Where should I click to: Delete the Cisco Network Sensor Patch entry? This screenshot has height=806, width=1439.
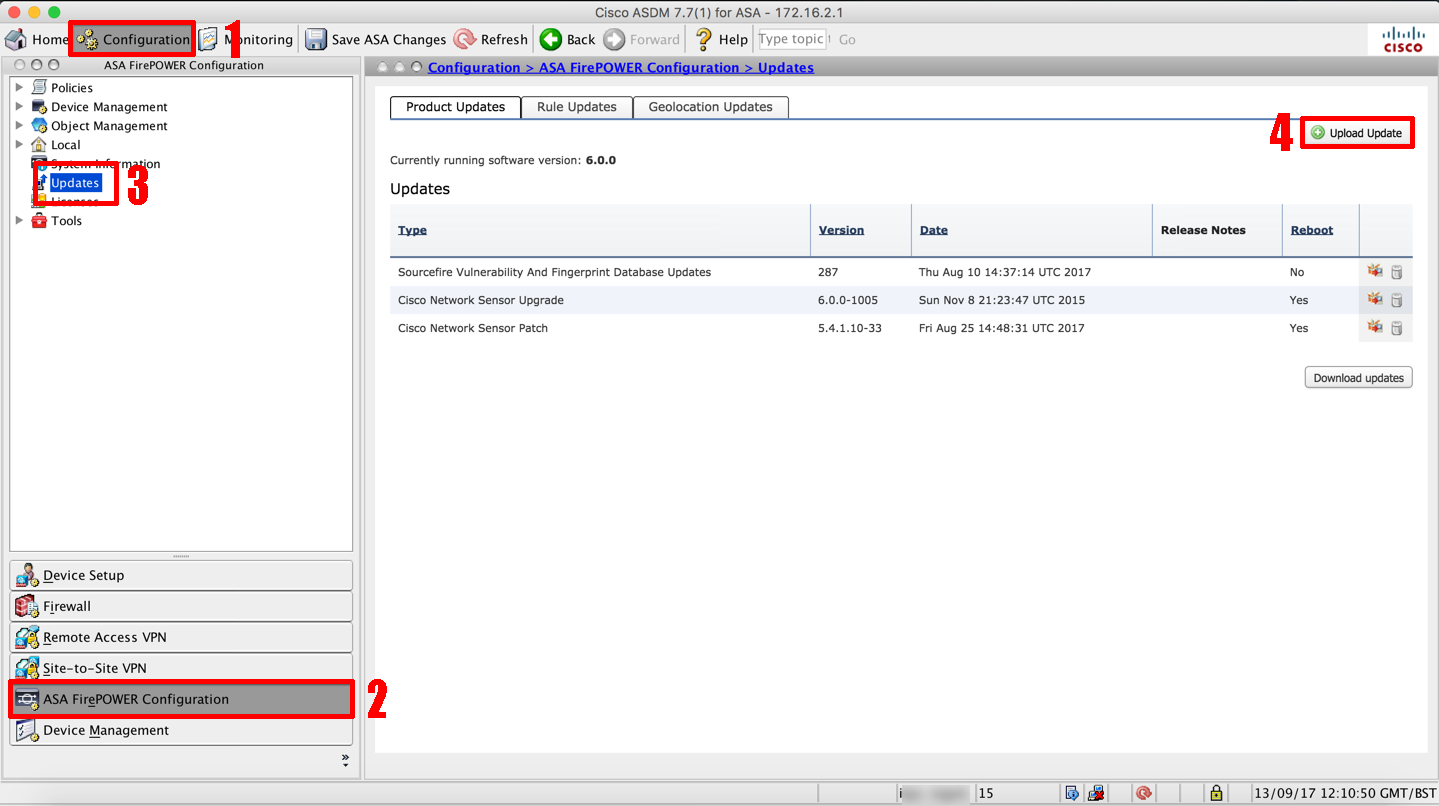point(1397,328)
